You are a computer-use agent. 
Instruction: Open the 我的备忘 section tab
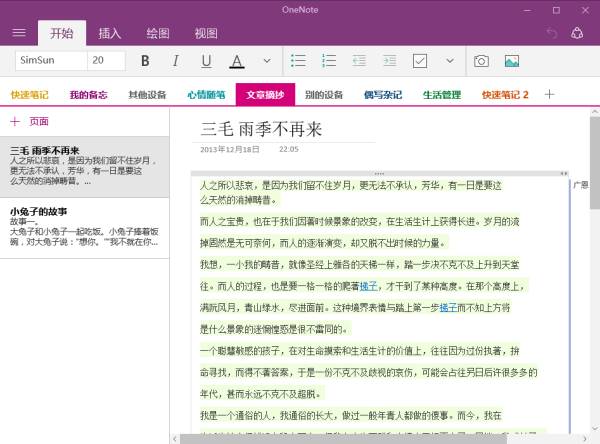click(x=88, y=95)
